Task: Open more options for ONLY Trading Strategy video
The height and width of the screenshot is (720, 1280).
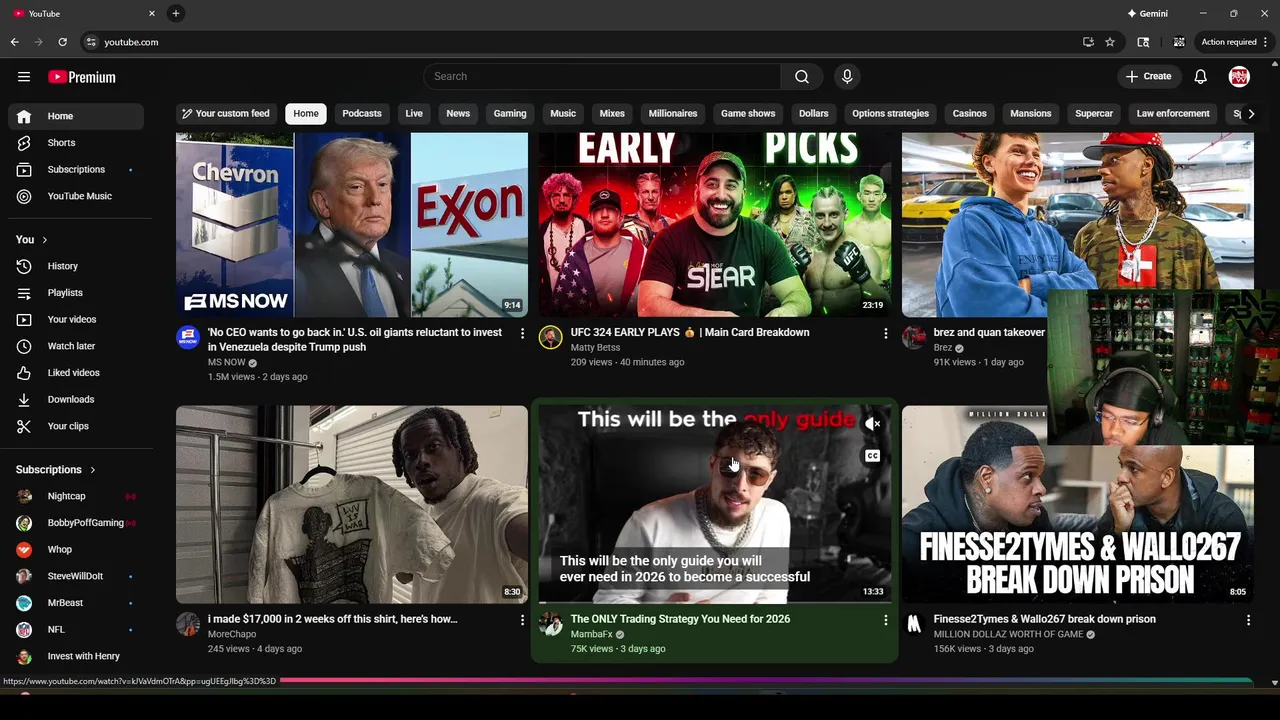Action: [885, 620]
